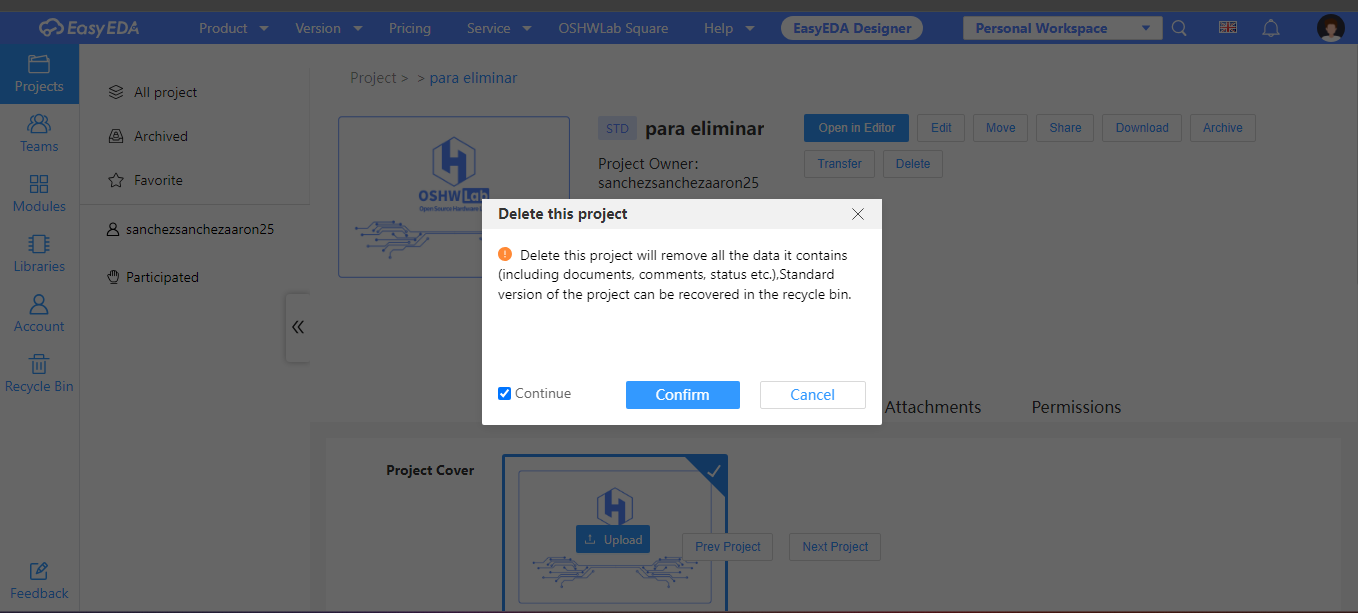The width and height of the screenshot is (1358, 613).
Task: Open the Personal Workspace dropdown
Action: coord(1062,28)
